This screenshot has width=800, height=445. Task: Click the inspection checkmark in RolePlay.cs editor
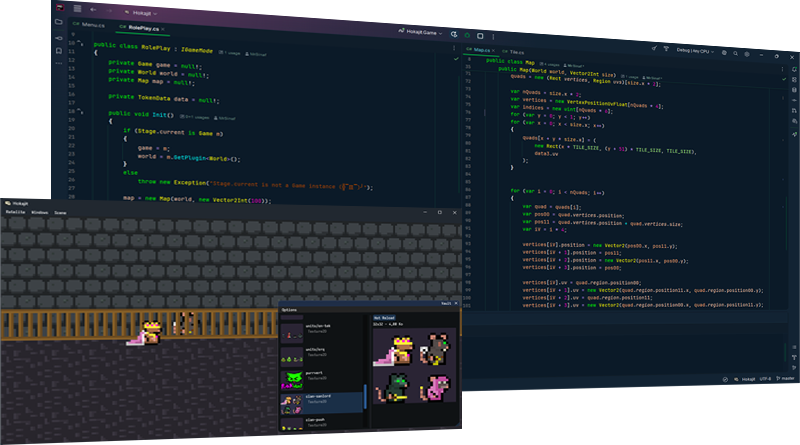456,59
